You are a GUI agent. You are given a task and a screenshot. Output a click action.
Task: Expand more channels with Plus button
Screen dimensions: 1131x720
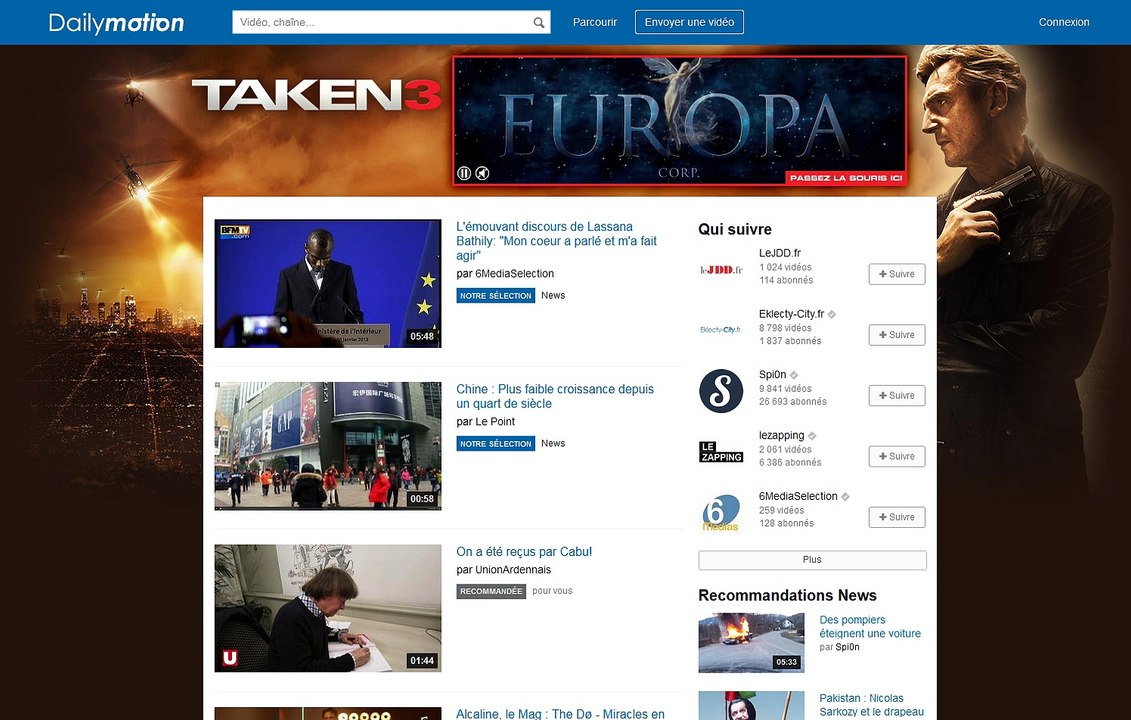[x=812, y=560]
